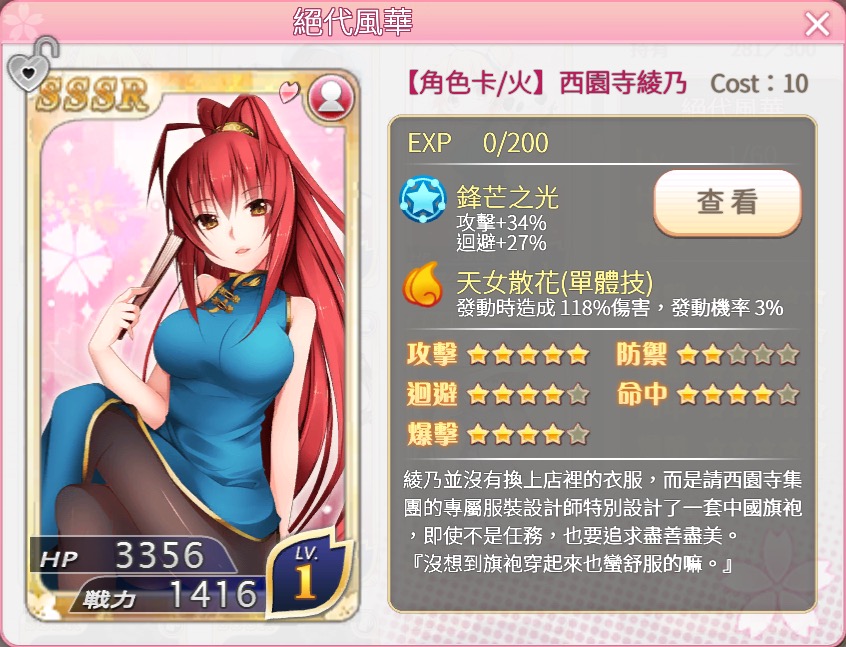Toggle the heart lock favorite icon
The width and height of the screenshot is (846, 647).
coord(32,64)
